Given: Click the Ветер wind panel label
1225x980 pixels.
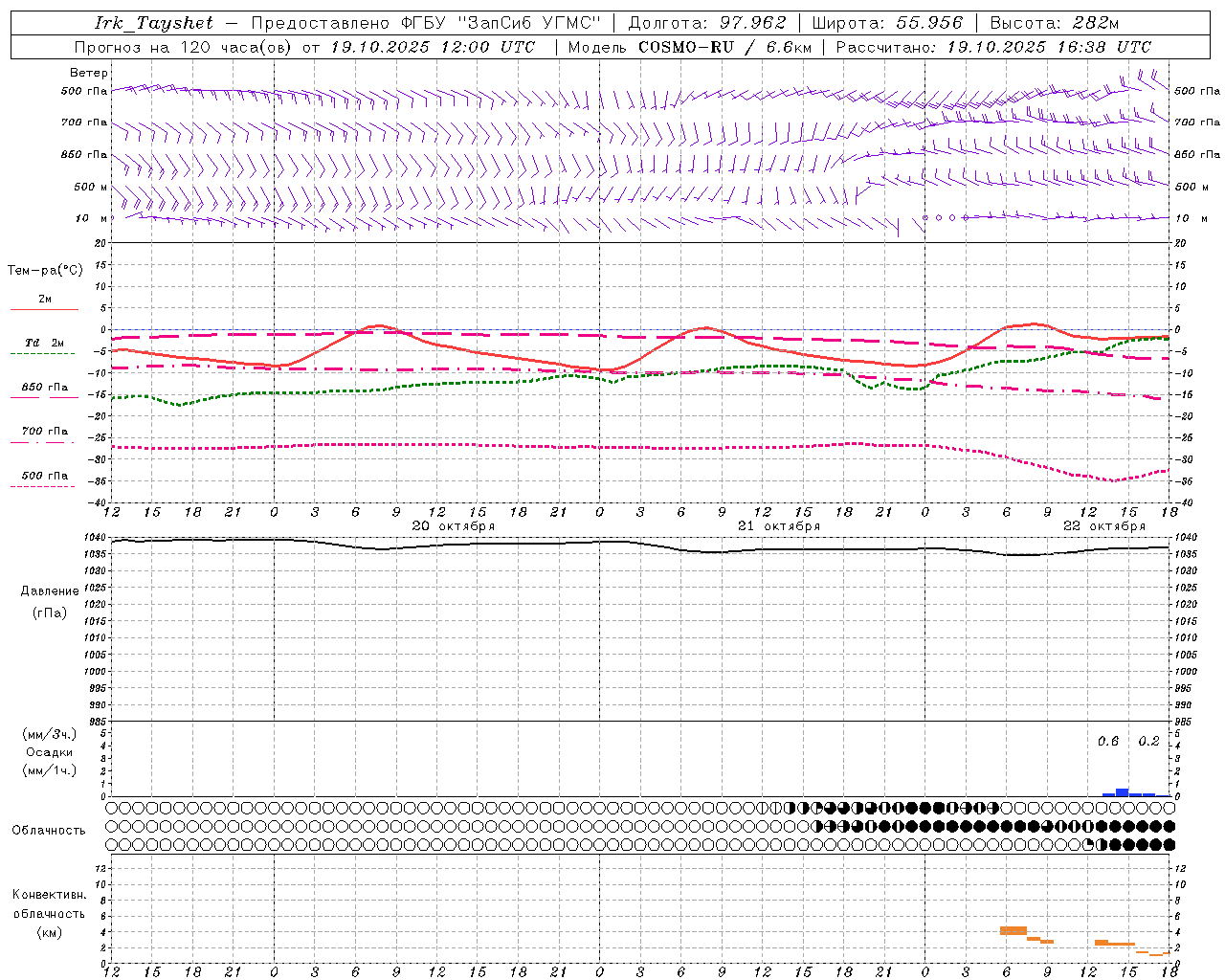Looking at the screenshot, I should (89, 73).
